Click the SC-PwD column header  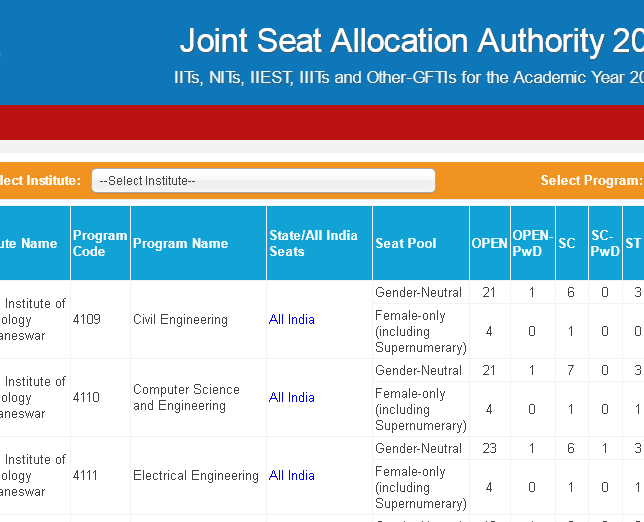coord(605,243)
